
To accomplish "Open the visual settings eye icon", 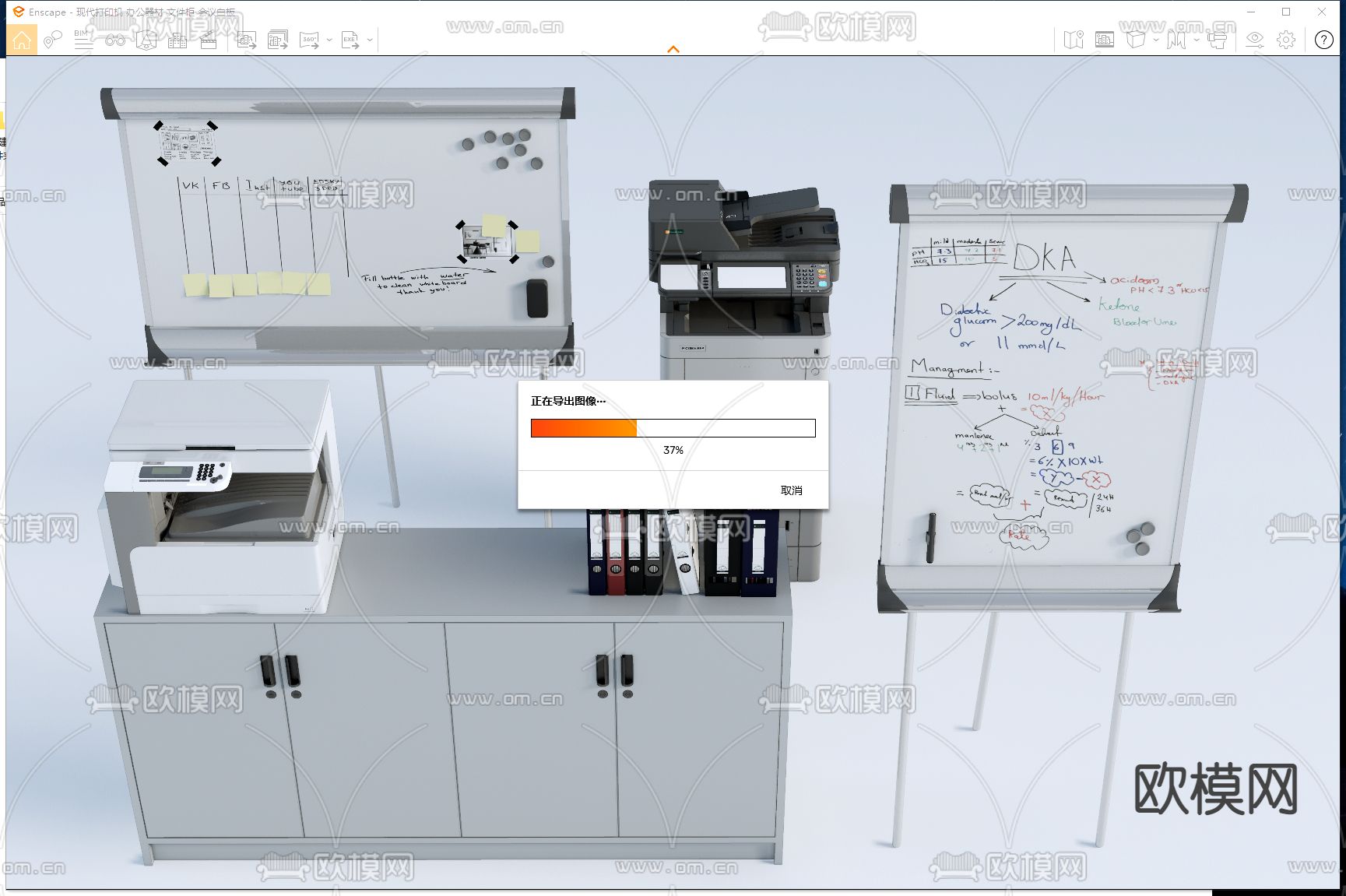I will point(1255,40).
